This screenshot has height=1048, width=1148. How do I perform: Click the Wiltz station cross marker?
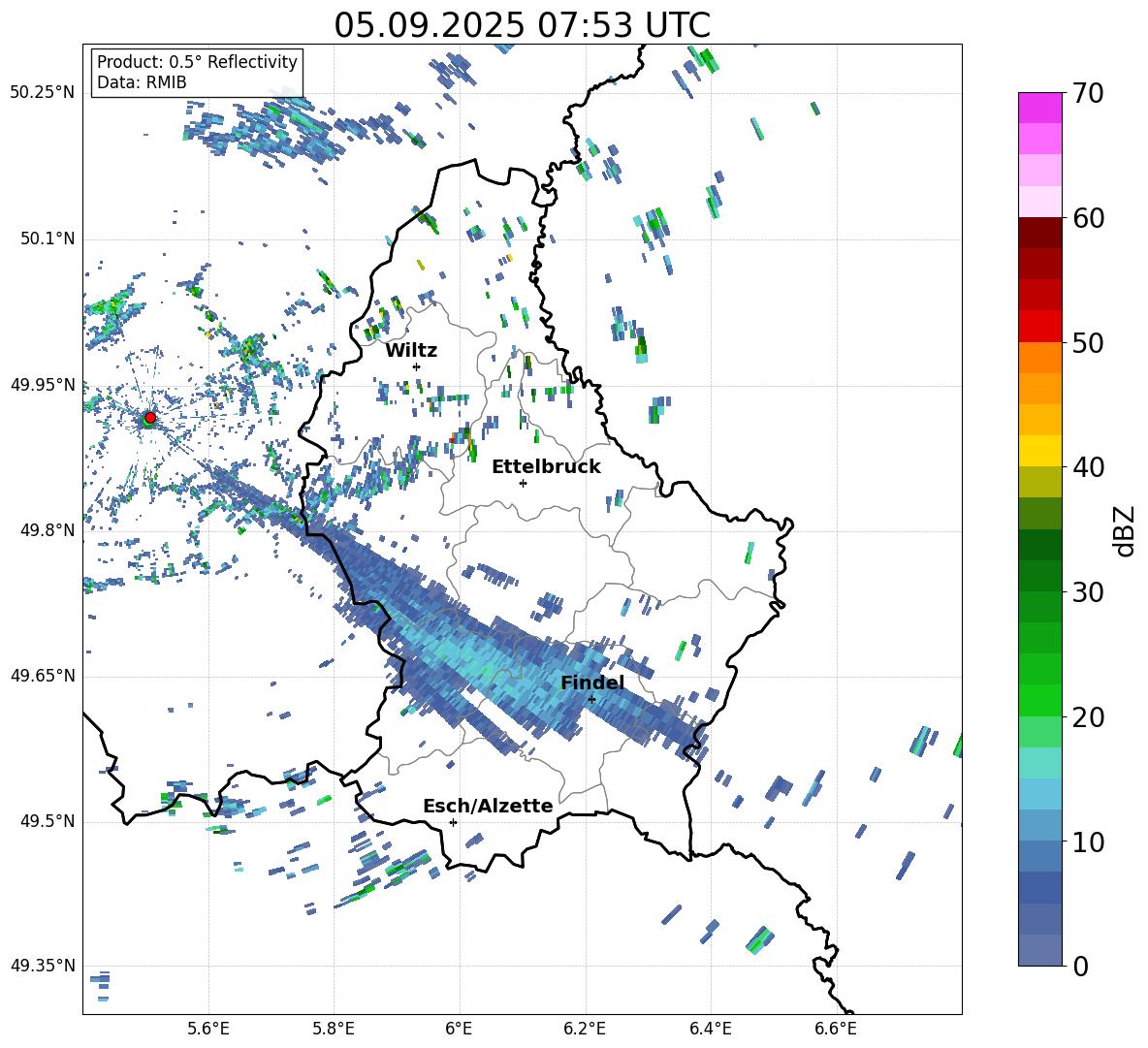tap(417, 366)
